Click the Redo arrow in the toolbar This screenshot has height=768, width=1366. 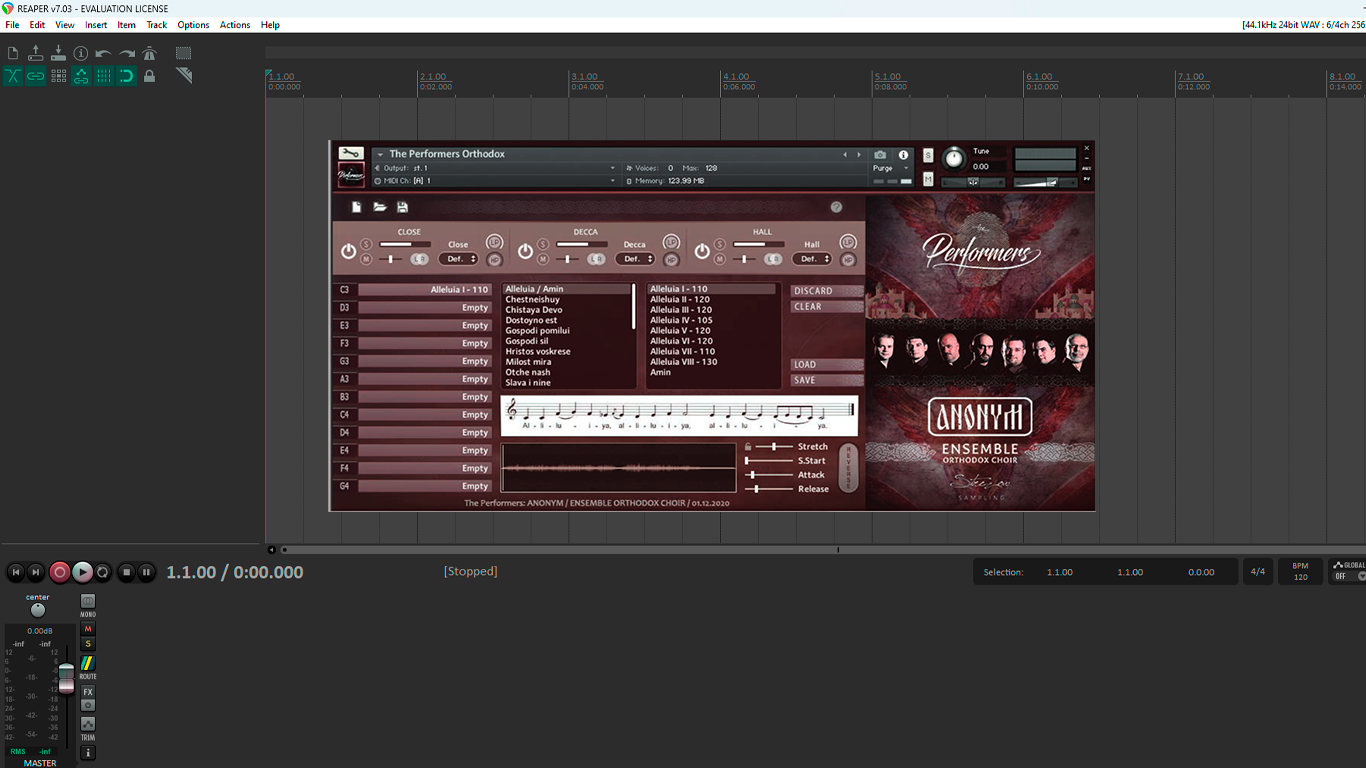tap(127, 53)
